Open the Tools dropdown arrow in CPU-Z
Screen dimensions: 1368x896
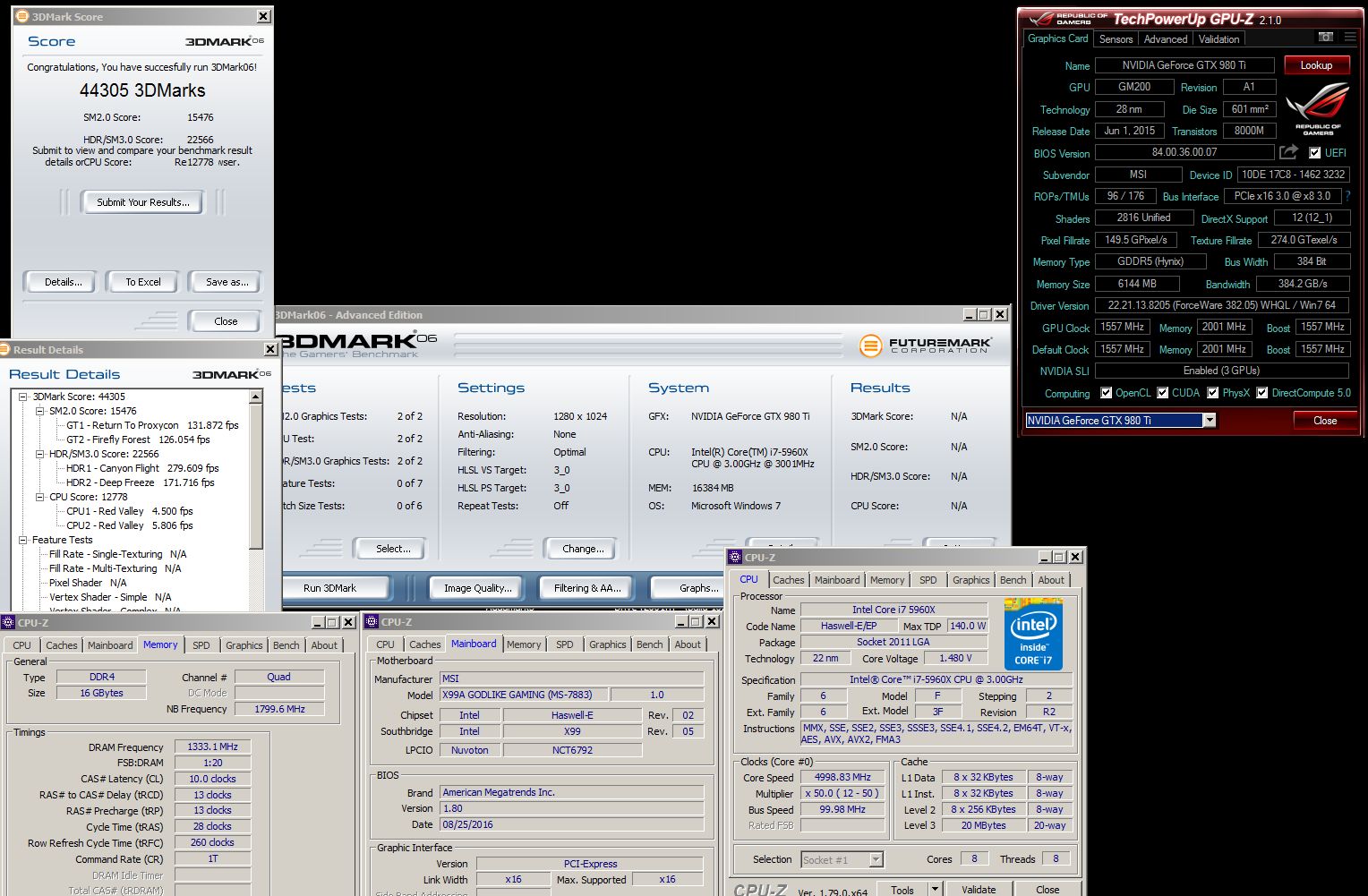[935, 890]
